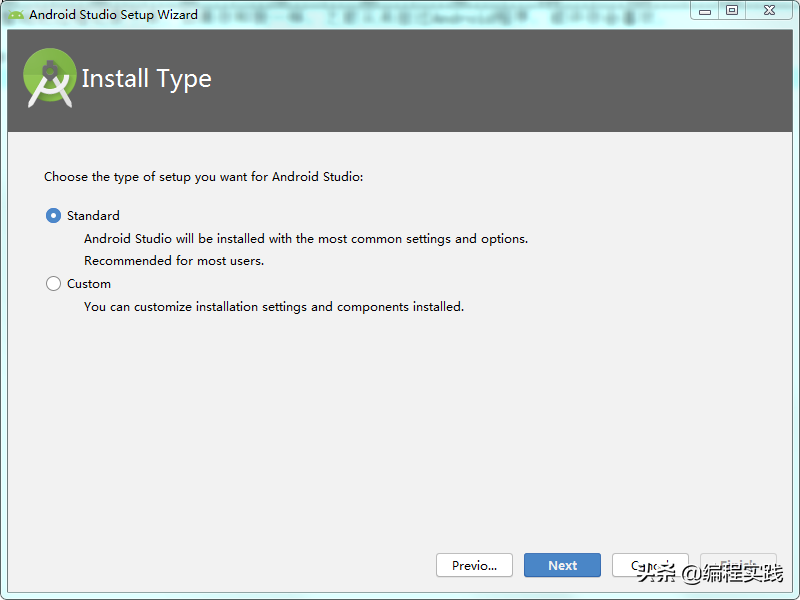Click the Standard description about common settings
The width and height of the screenshot is (800, 600).
(x=305, y=239)
